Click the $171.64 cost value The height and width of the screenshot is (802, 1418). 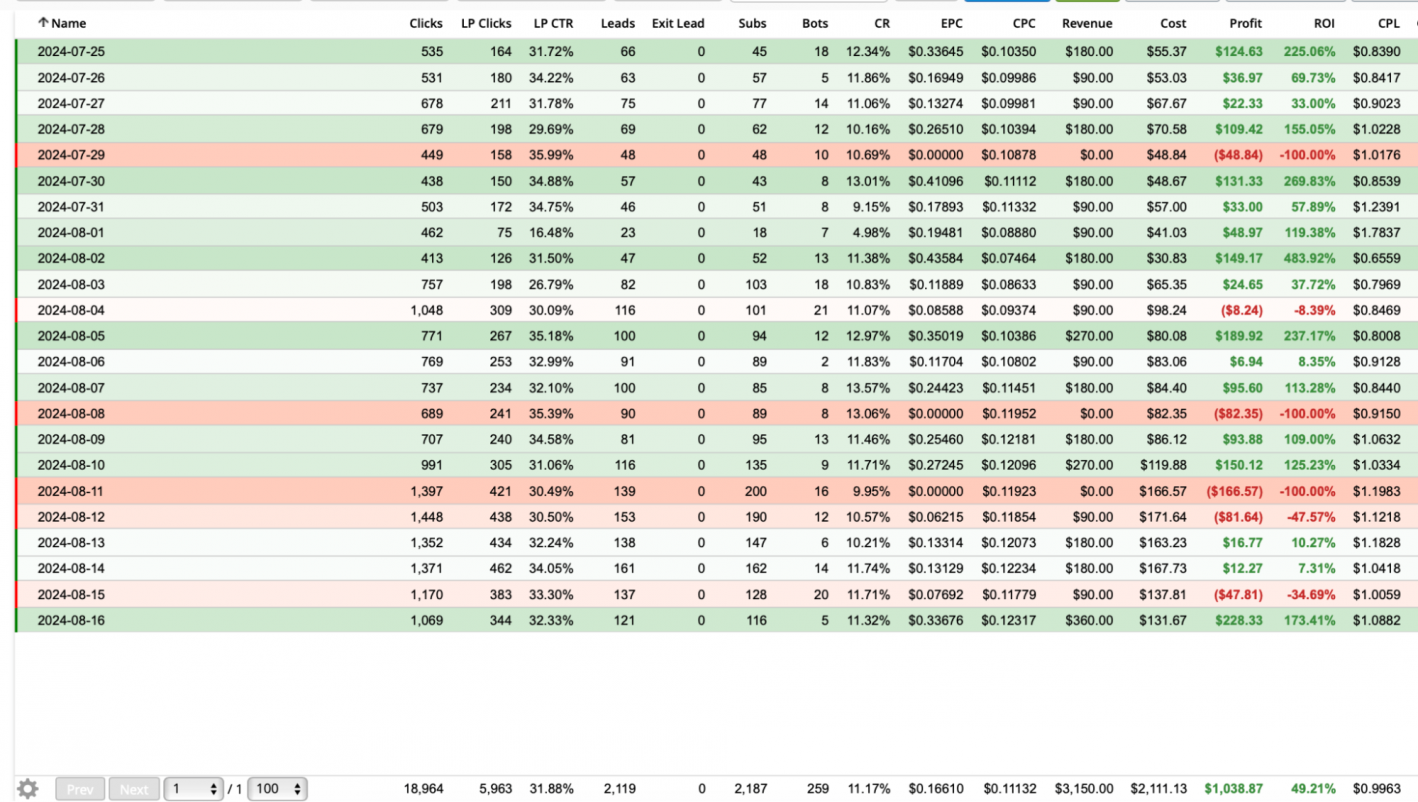(x=1163, y=517)
